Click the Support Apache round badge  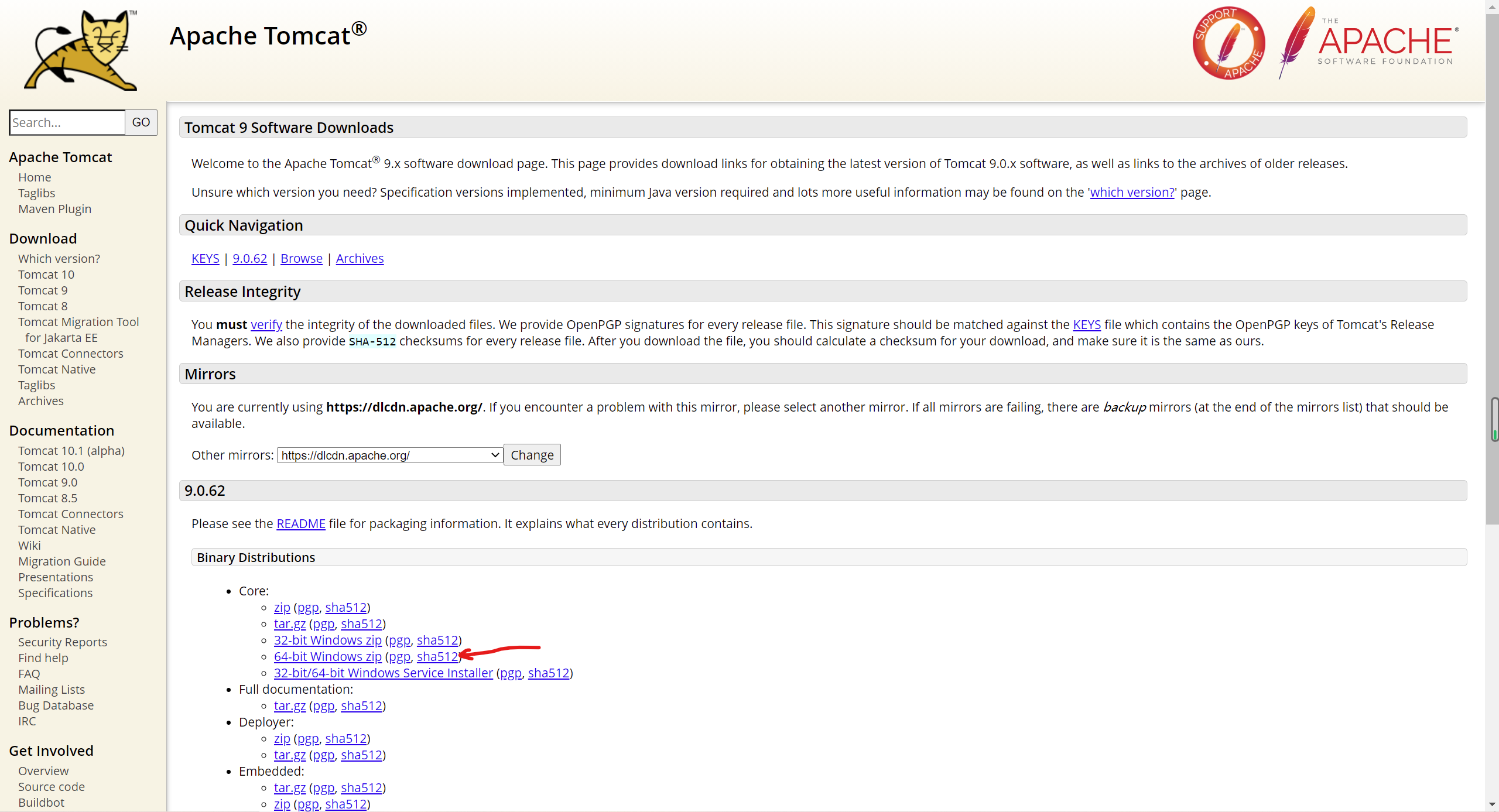point(1228,43)
